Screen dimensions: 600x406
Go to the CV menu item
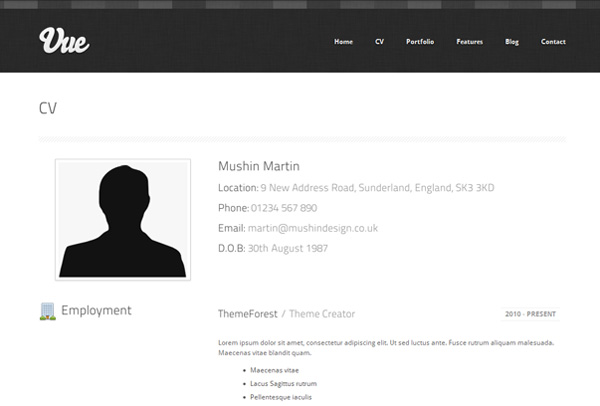[379, 42]
